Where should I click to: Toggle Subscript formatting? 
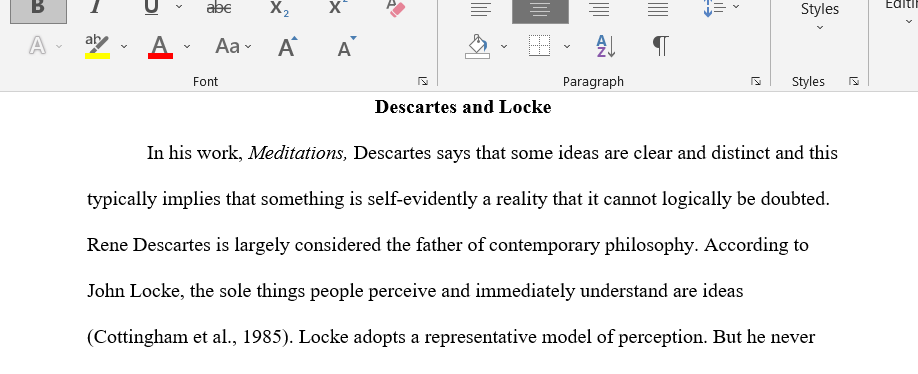(279, 8)
